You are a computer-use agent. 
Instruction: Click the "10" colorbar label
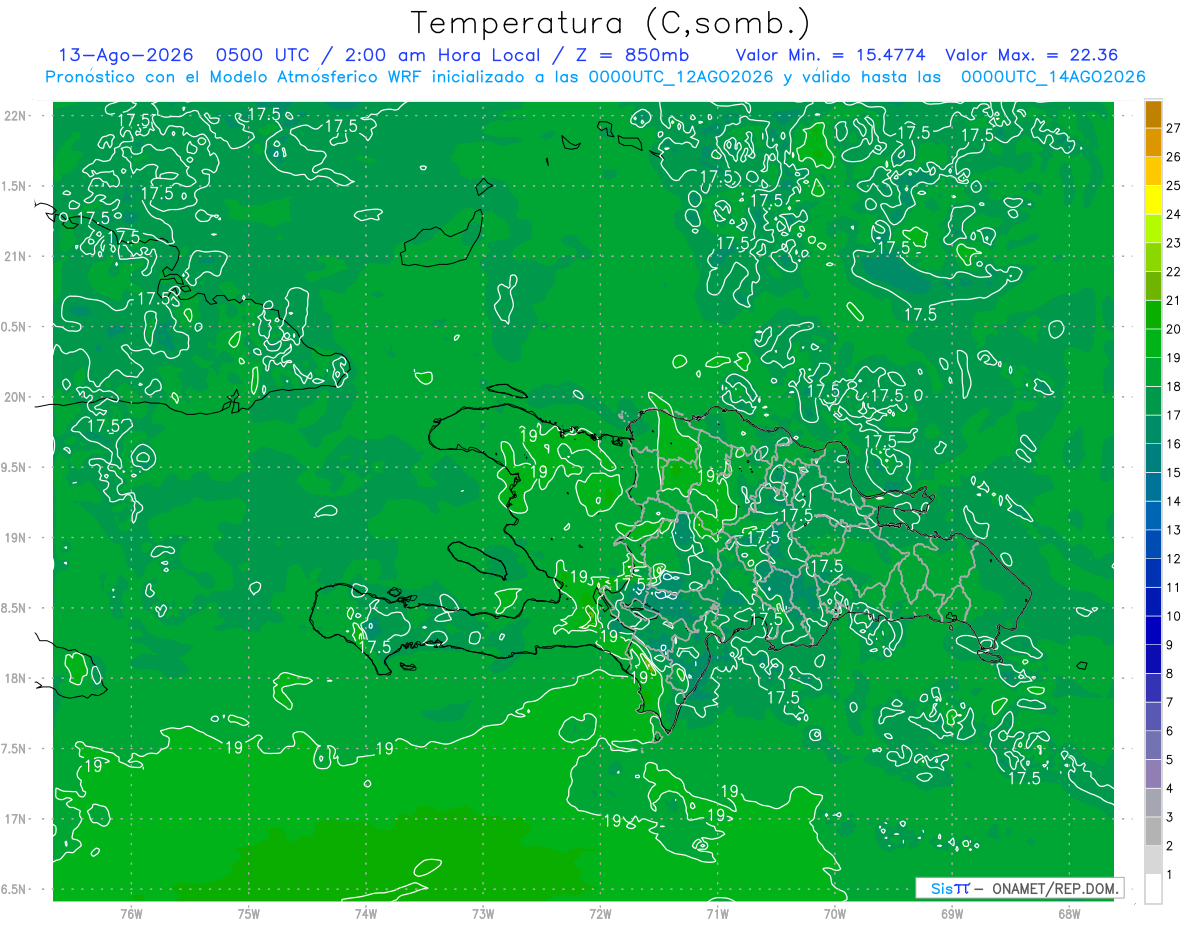click(1173, 616)
